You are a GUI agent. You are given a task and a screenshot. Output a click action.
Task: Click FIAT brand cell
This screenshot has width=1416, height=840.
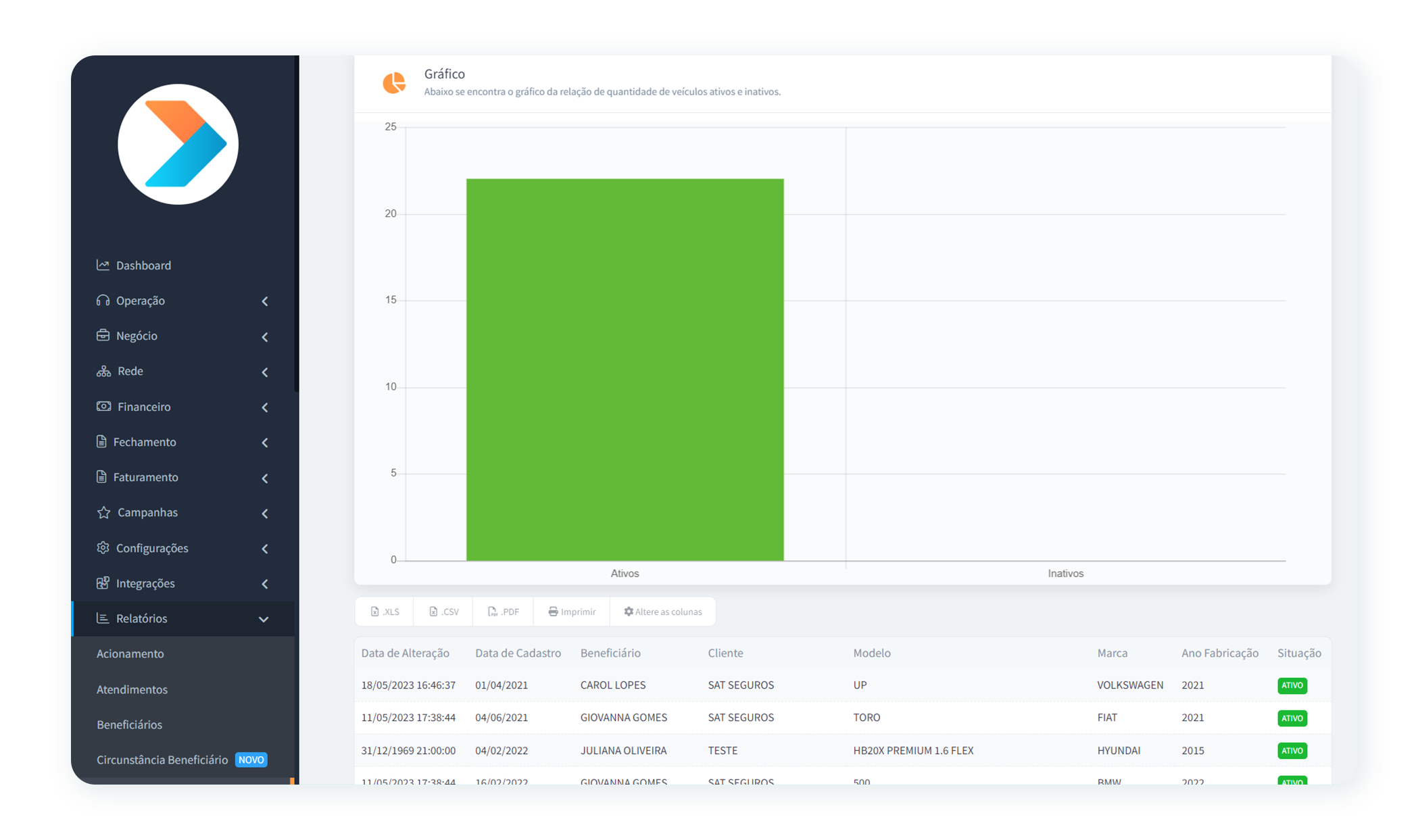click(x=1107, y=717)
